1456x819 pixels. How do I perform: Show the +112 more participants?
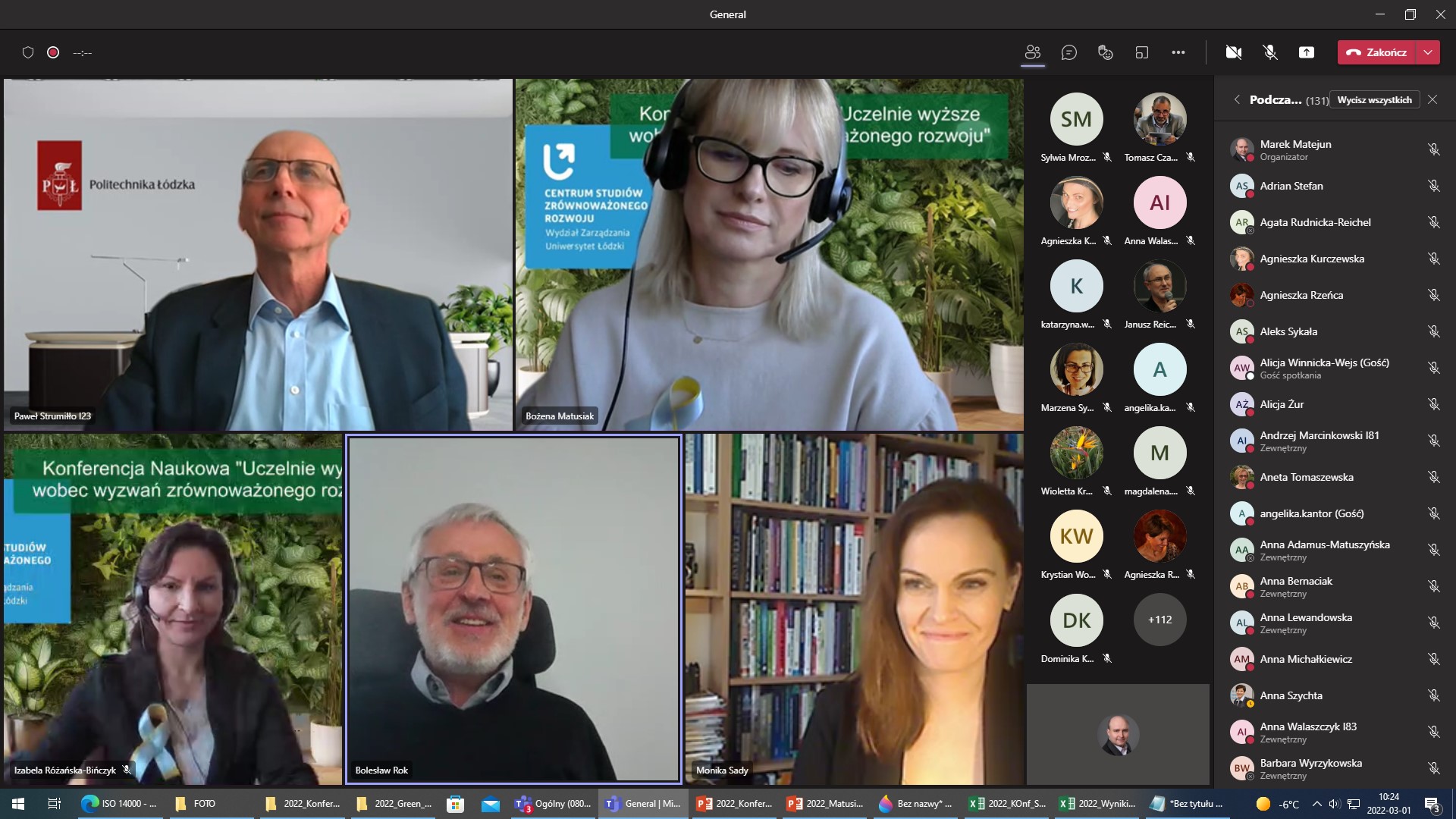tap(1159, 620)
